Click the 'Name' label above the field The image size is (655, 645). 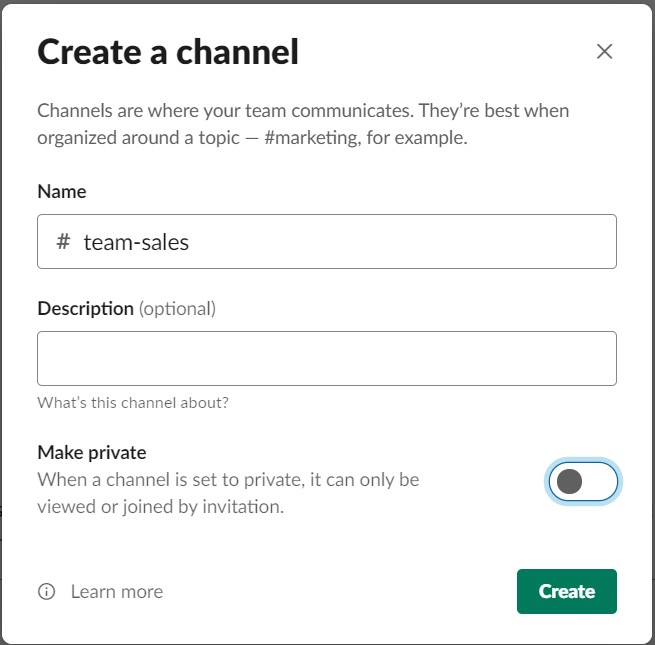62,192
